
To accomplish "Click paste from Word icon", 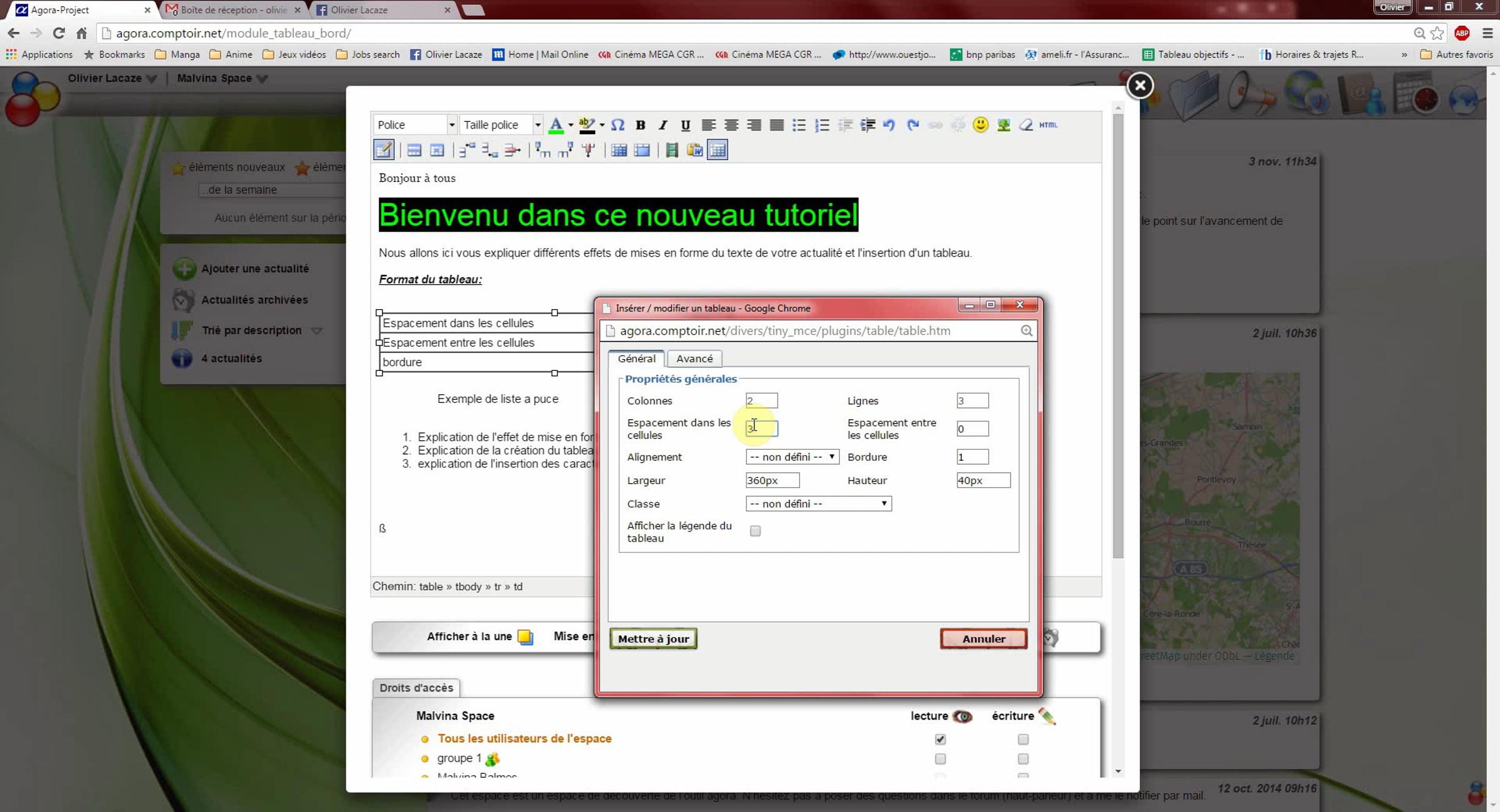I will click(x=694, y=151).
